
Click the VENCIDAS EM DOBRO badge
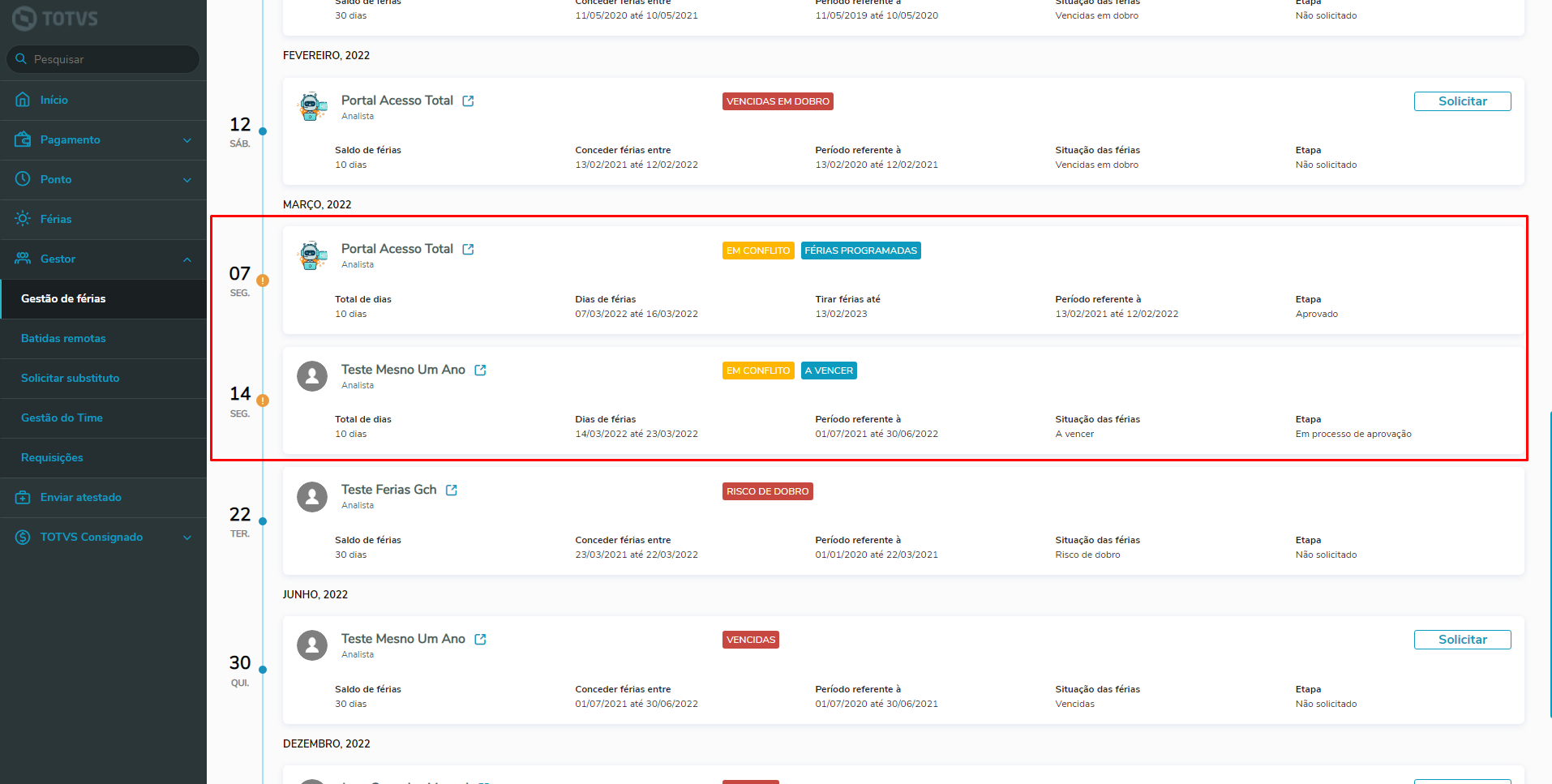coord(778,101)
